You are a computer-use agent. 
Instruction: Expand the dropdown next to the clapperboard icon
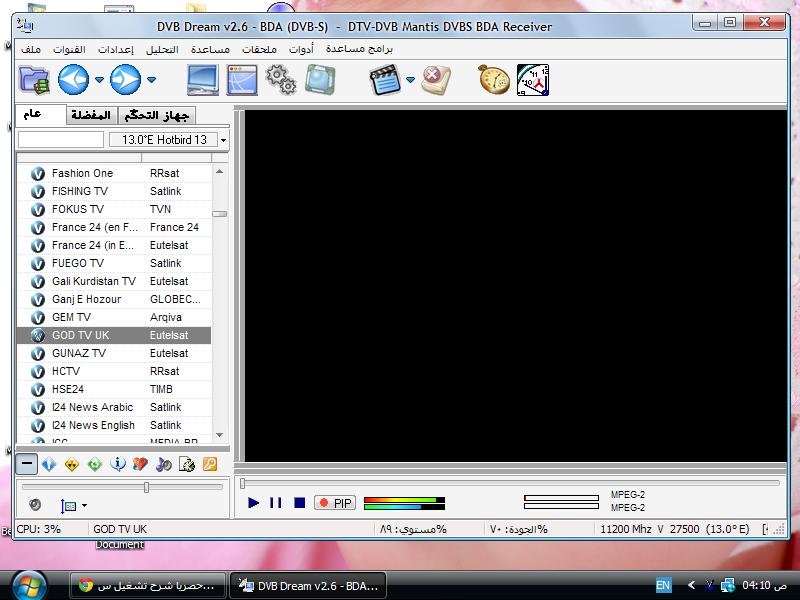click(410, 80)
